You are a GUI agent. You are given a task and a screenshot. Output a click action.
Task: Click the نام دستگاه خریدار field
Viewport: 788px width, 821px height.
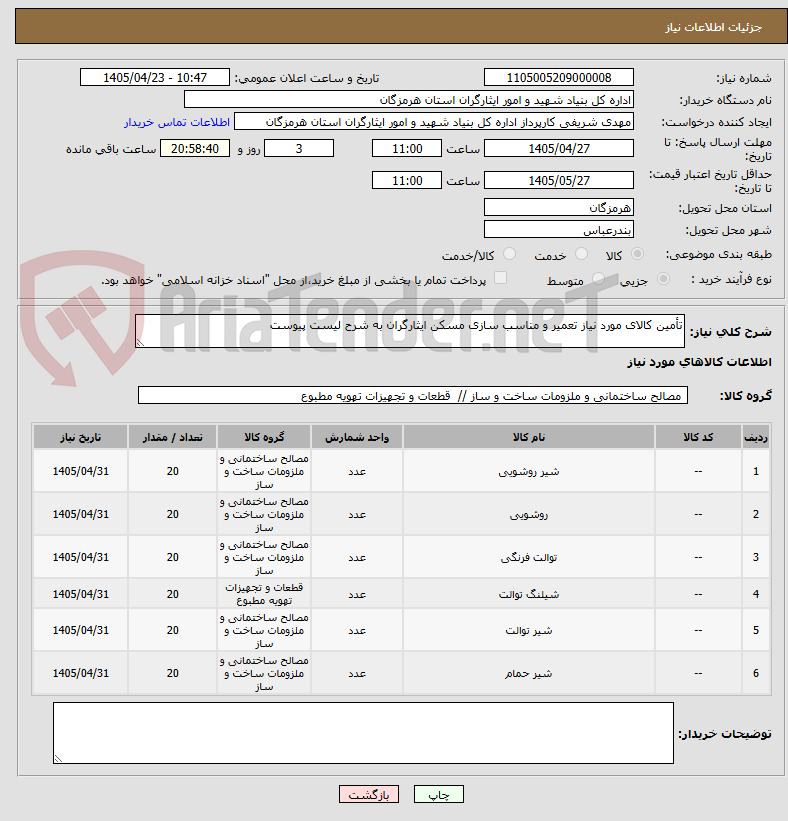click(x=409, y=99)
